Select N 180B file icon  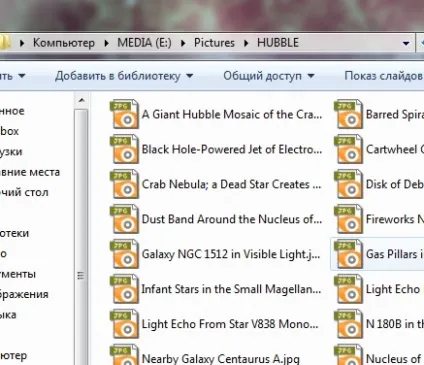point(348,324)
